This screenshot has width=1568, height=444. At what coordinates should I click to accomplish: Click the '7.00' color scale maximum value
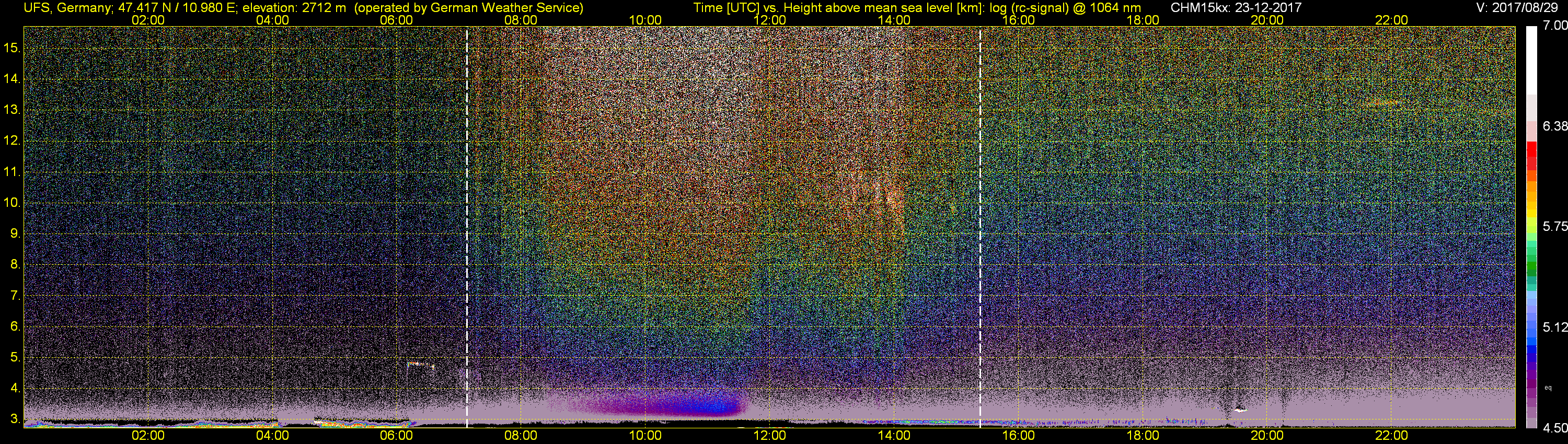1555,26
